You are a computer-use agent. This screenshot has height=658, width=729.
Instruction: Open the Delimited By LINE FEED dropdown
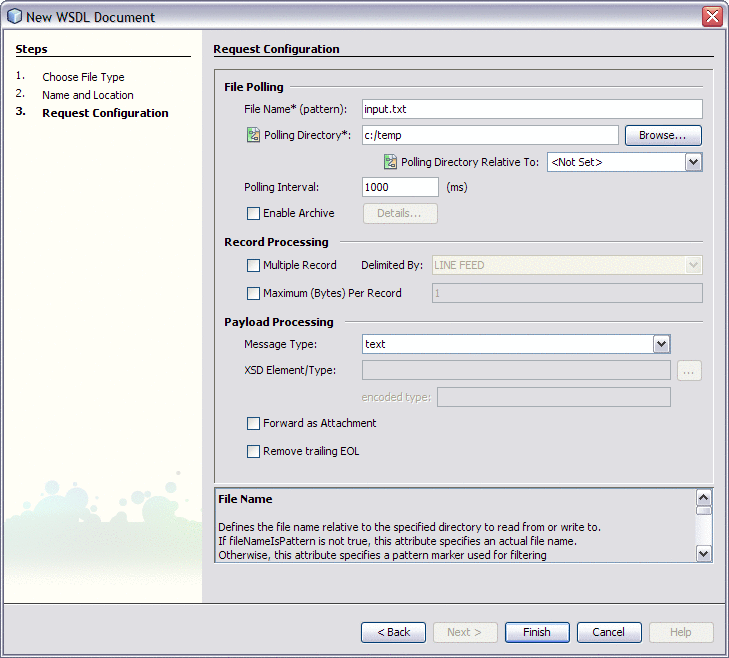point(693,265)
